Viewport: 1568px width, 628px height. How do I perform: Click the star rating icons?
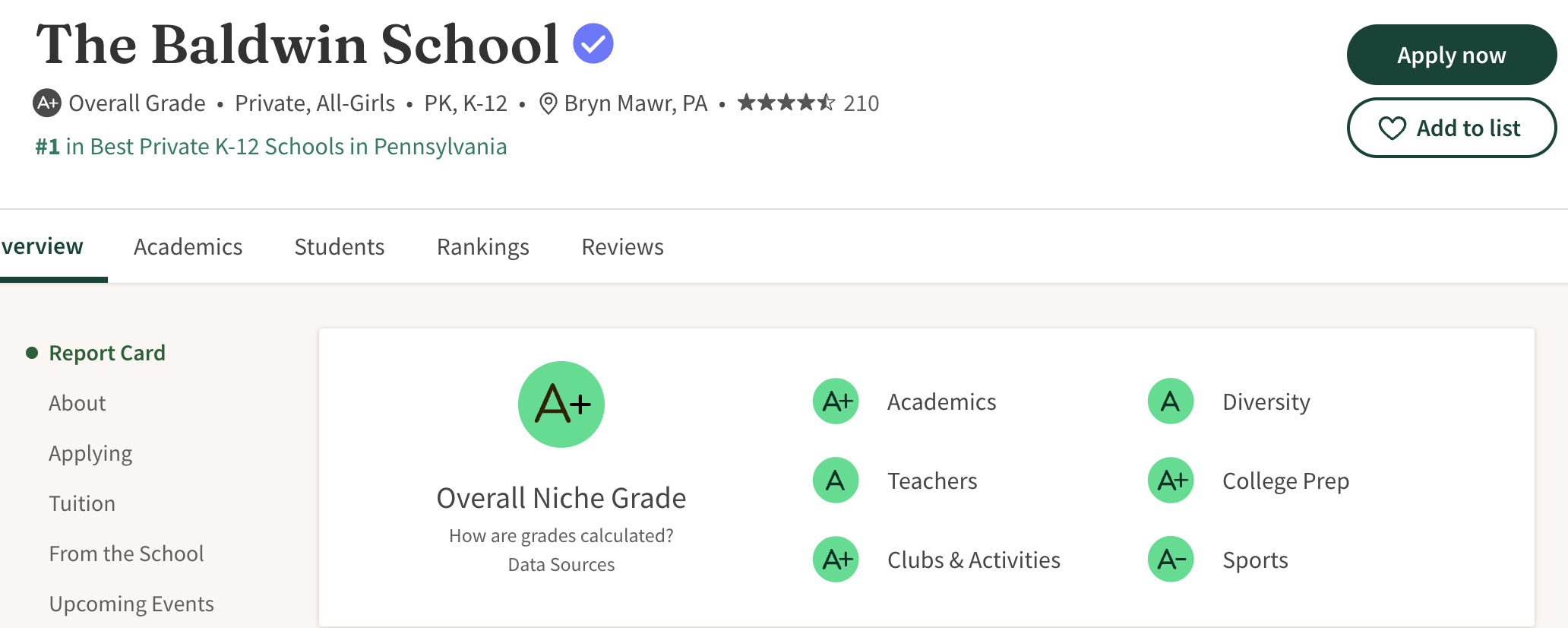click(x=786, y=103)
